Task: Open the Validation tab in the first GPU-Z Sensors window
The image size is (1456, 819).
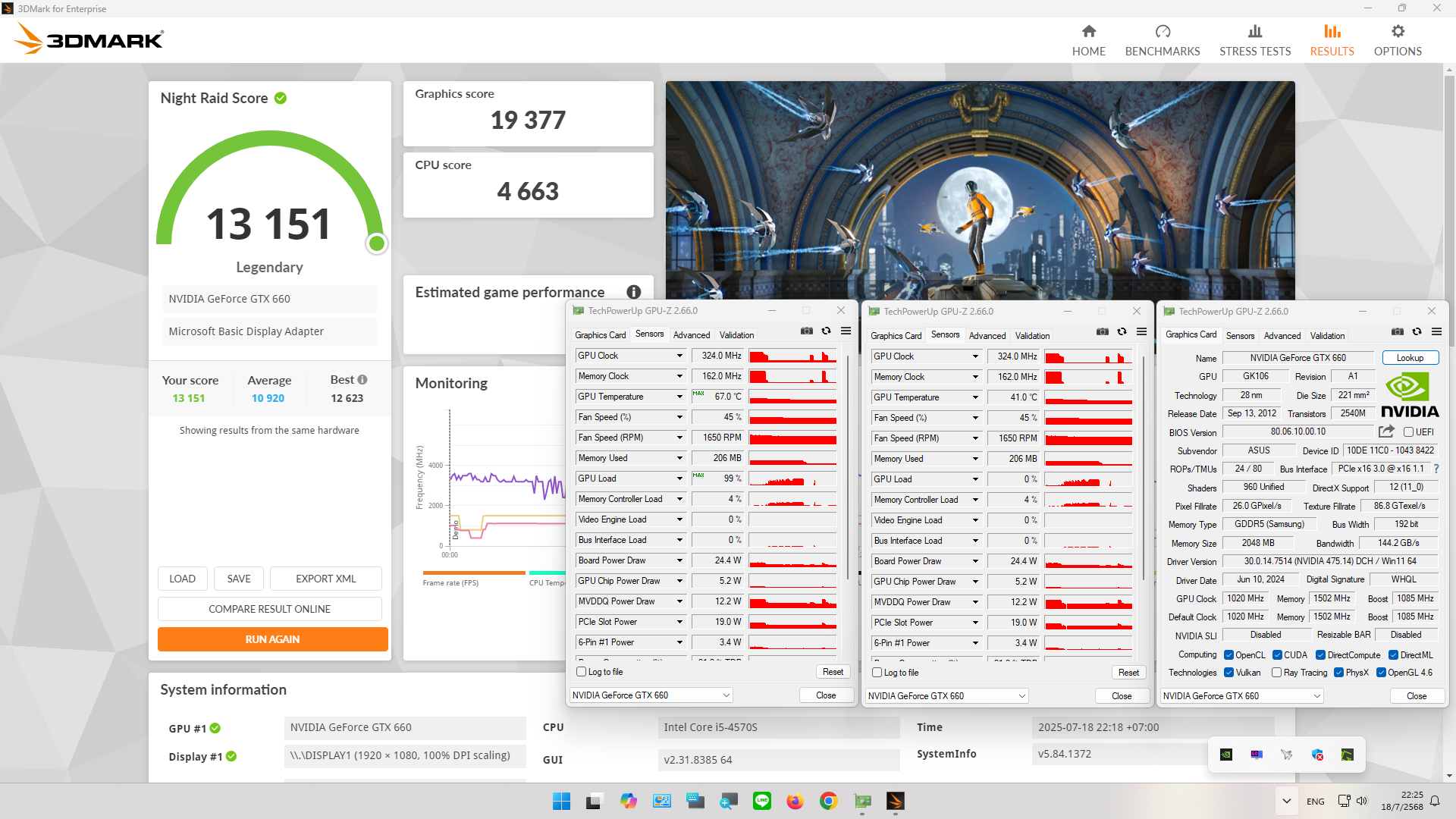Action: (736, 335)
